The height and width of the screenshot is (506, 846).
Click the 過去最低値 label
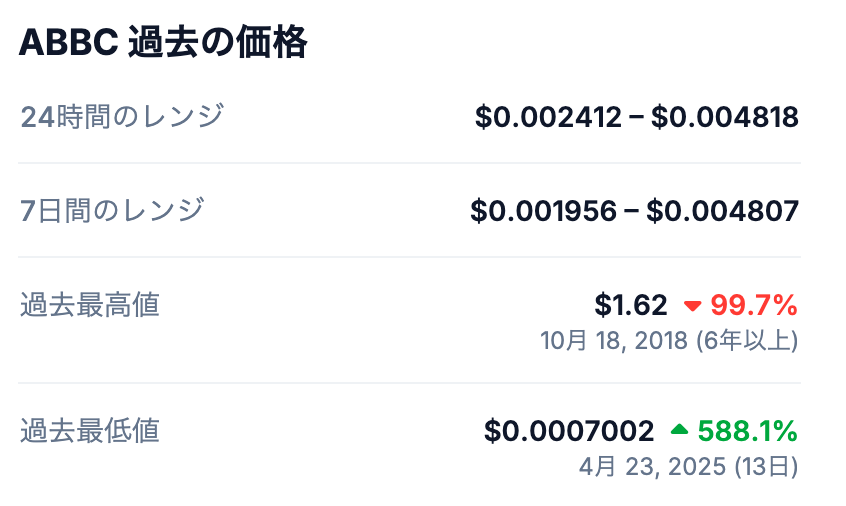coord(90,430)
